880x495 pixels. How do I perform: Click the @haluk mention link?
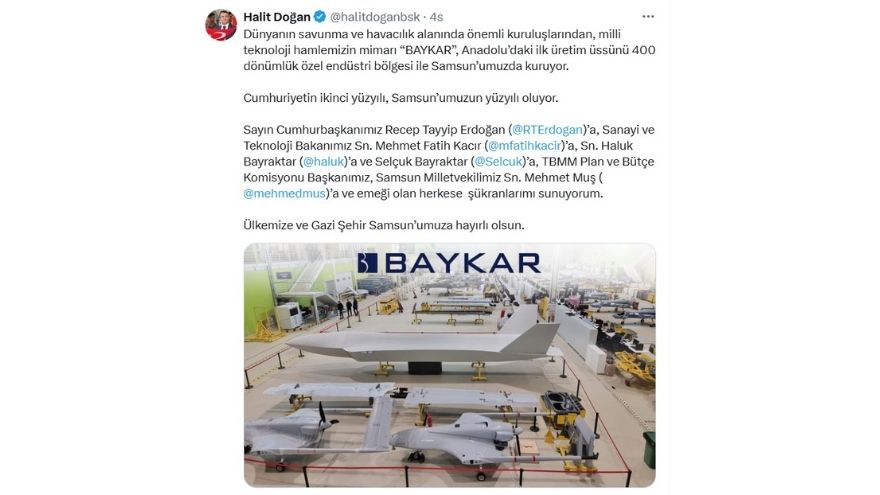coord(323,162)
